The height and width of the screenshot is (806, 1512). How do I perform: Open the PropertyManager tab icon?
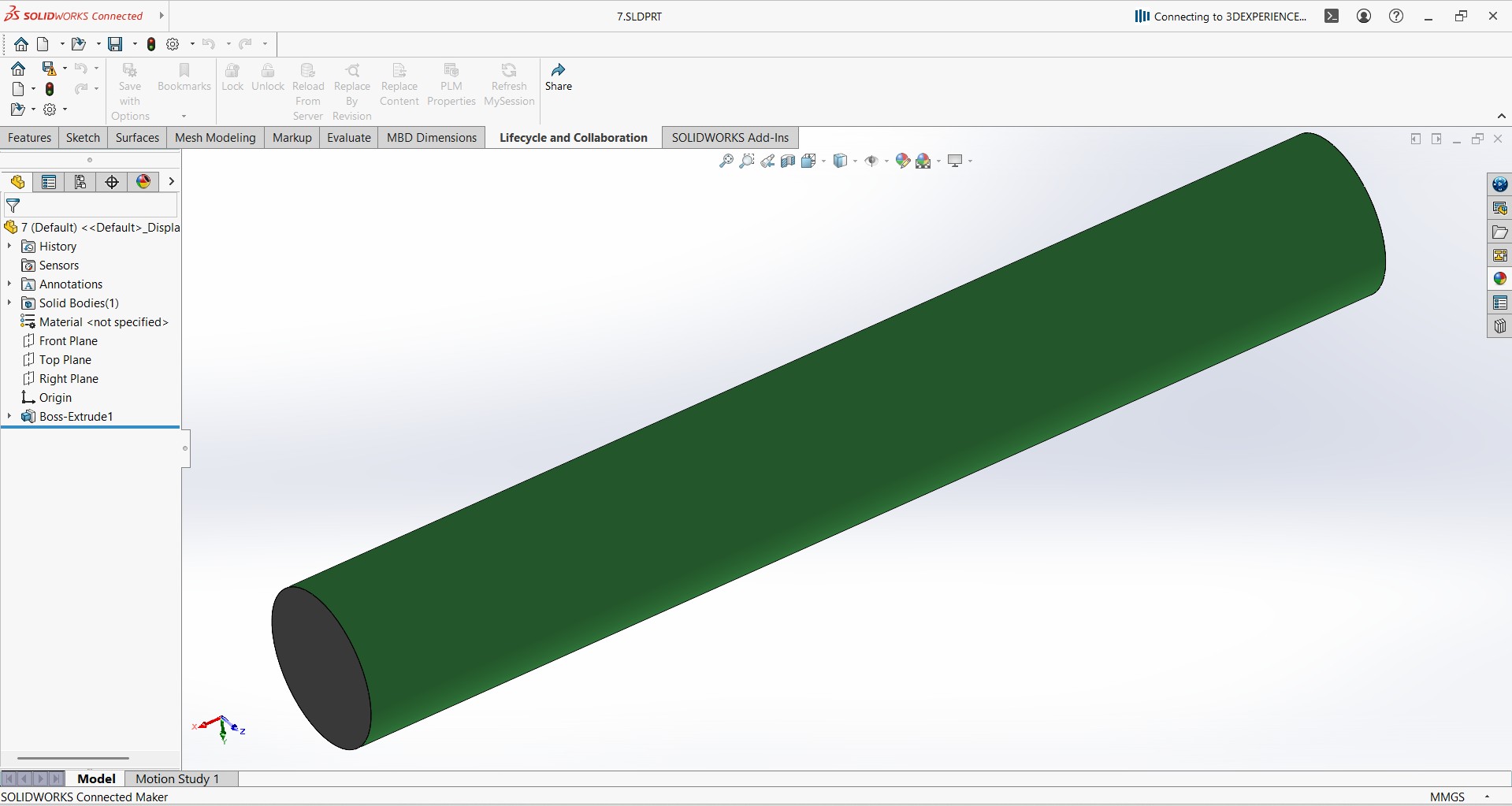(49, 182)
